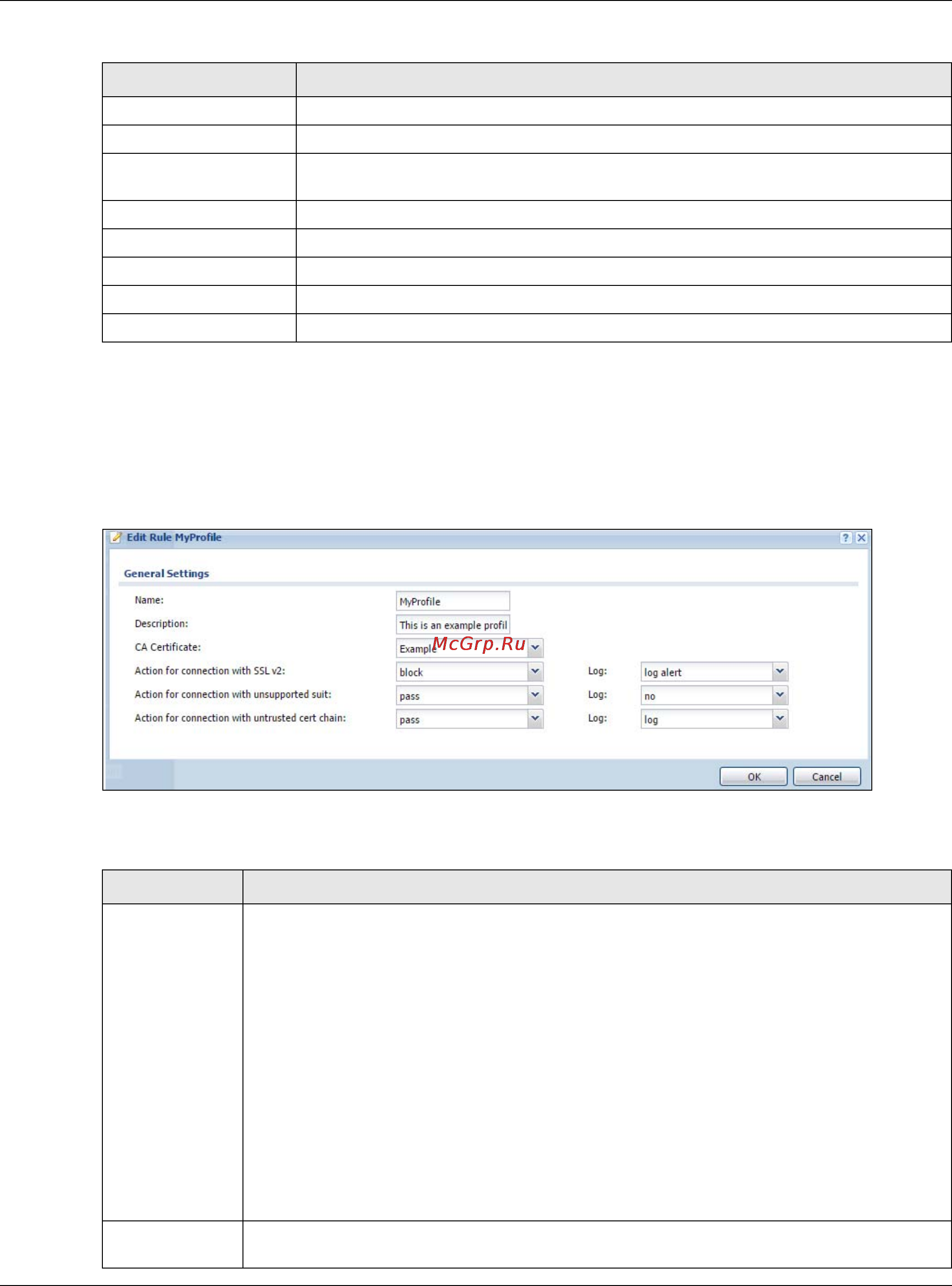Click 'Action for connection with untrusted cert chain:' label
The width and height of the screenshot is (952, 1286).
click(240, 718)
